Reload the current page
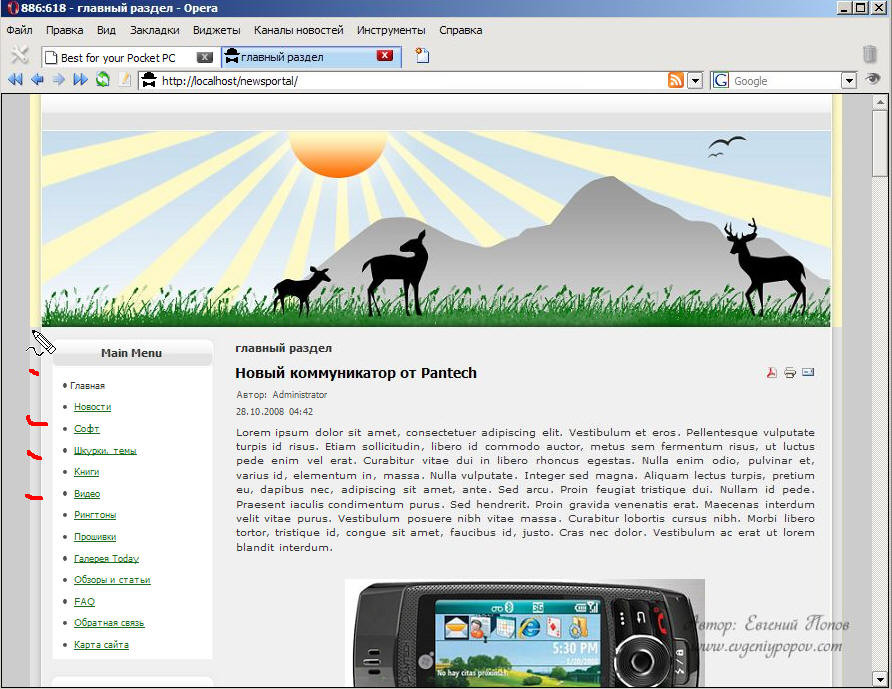 pyautogui.click(x=103, y=80)
